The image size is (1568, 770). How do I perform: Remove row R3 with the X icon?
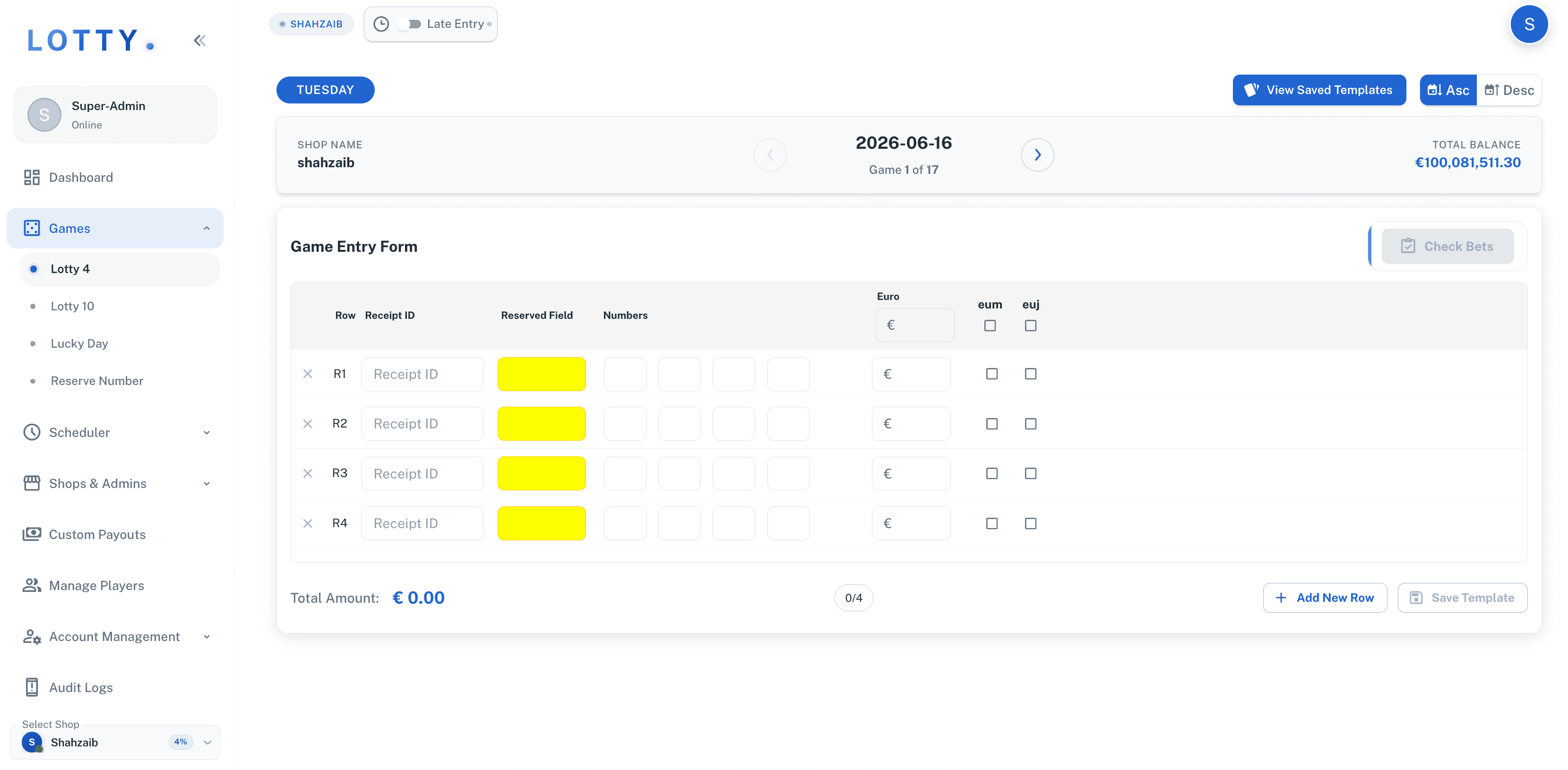pos(308,473)
